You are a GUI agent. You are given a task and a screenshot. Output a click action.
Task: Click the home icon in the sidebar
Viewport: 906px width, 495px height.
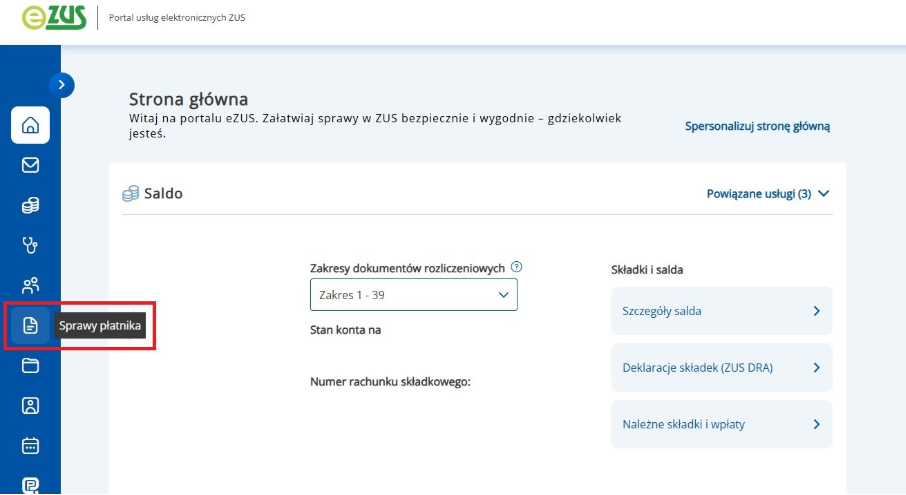click(x=30, y=125)
